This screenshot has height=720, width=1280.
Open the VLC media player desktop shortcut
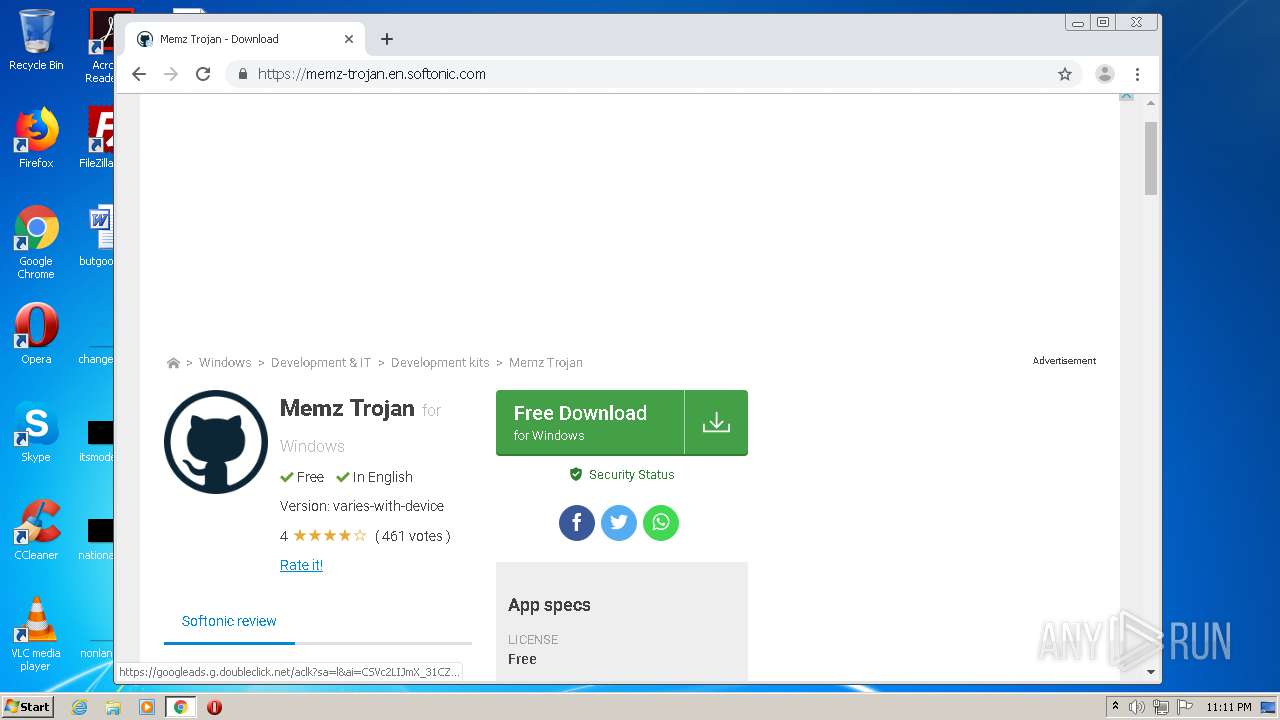pos(36,634)
